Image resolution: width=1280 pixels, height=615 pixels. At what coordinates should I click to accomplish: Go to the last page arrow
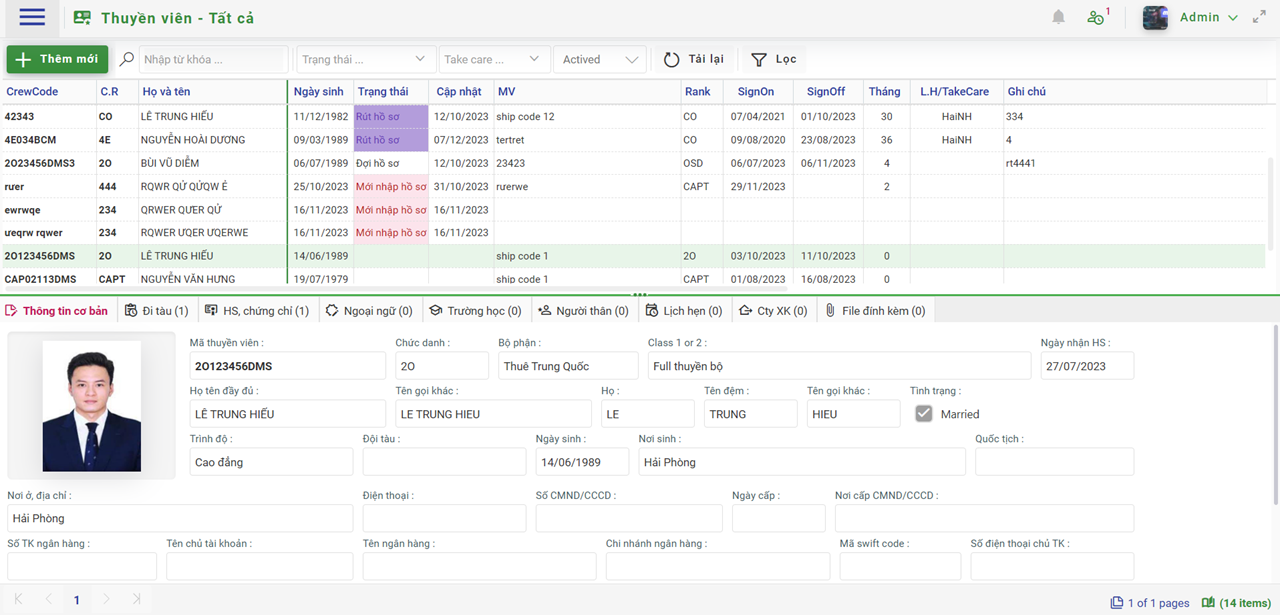tap(137, 600)
